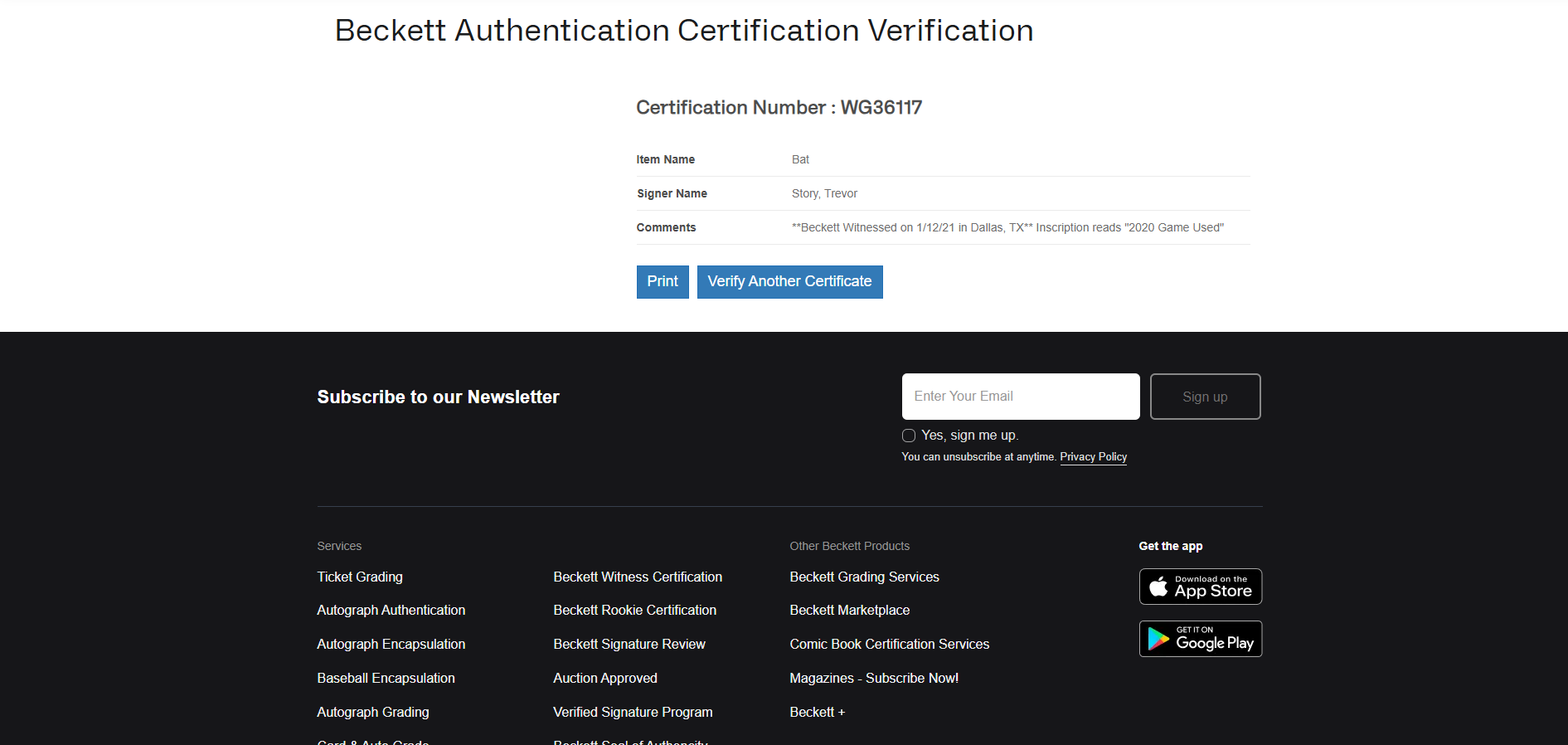Open Beckett Grading Services link
Screen dimensions: 1568x745
click(x=865, y=577)
